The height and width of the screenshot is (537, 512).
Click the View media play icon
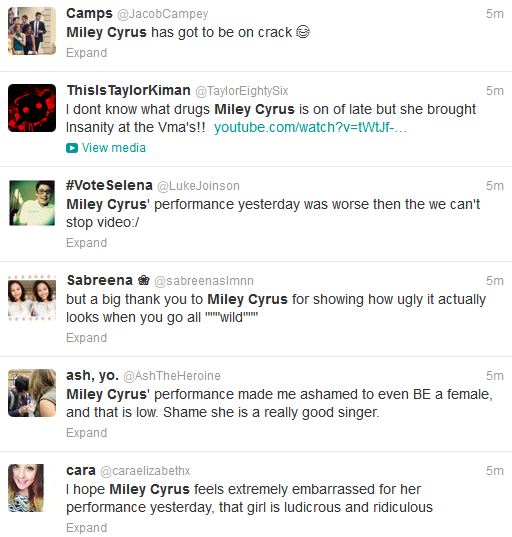click(72, 148)
